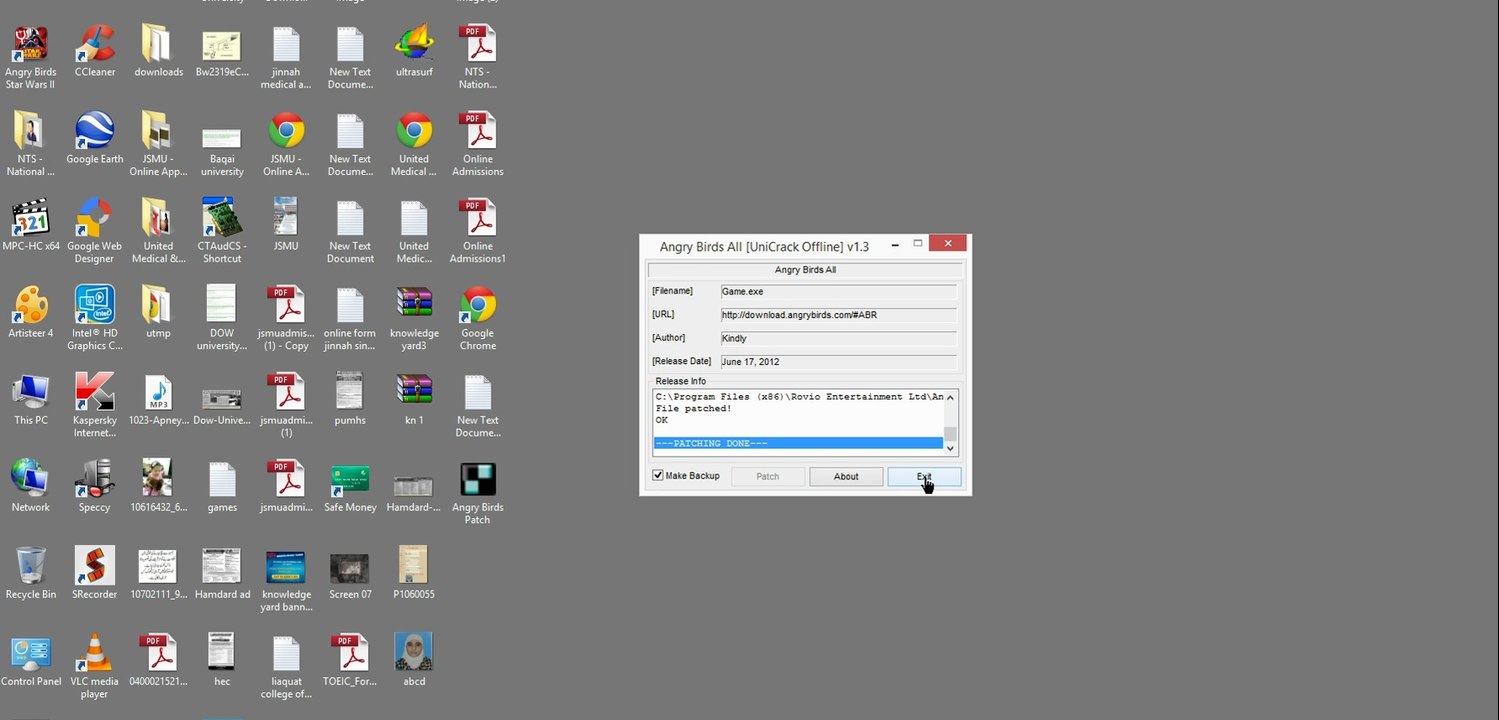The width and height of the screenshot is (1499, 720).
Task: Select the Hamdard ad image file
Action: click(222, 566)
